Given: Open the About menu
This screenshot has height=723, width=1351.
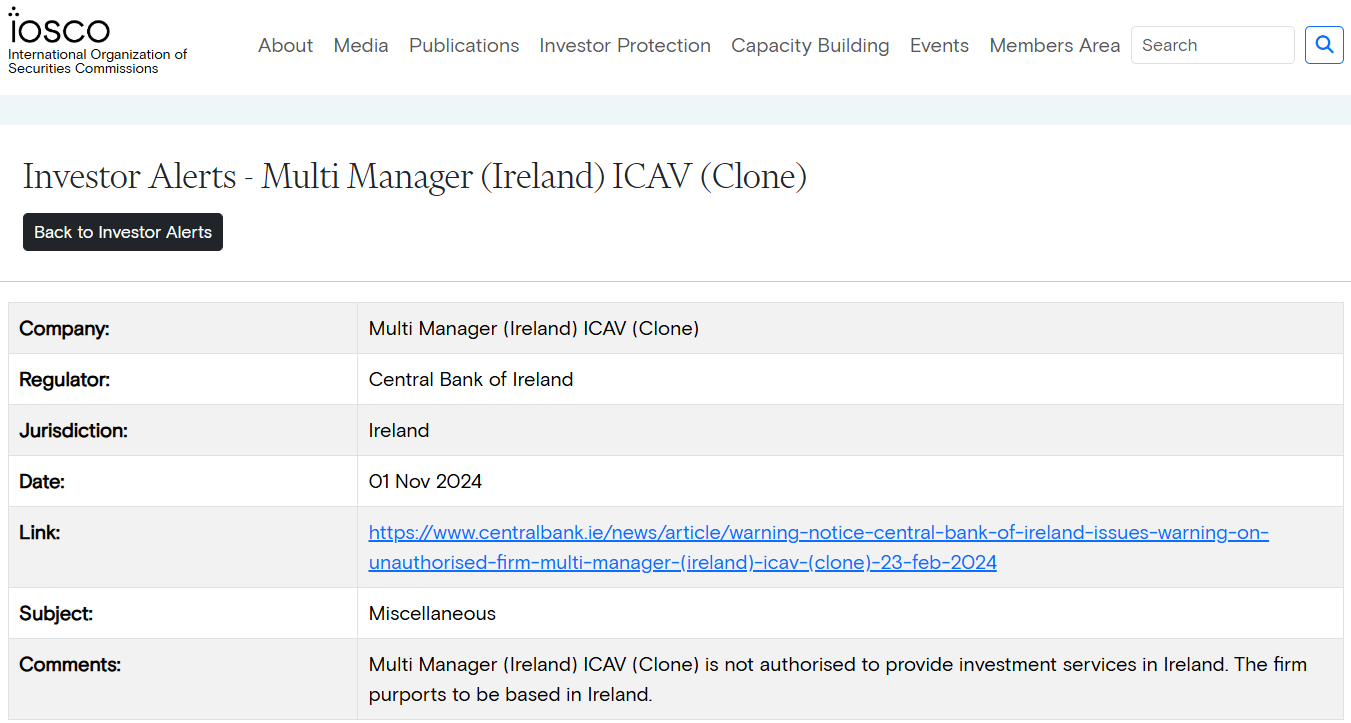Looking at the screenshot, I should pos(285,46).
